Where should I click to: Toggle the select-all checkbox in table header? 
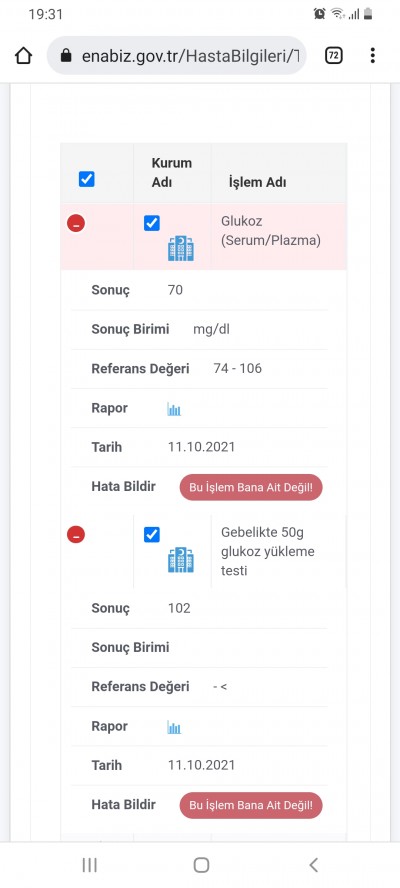pyautogui.click(x=87, y=180)
